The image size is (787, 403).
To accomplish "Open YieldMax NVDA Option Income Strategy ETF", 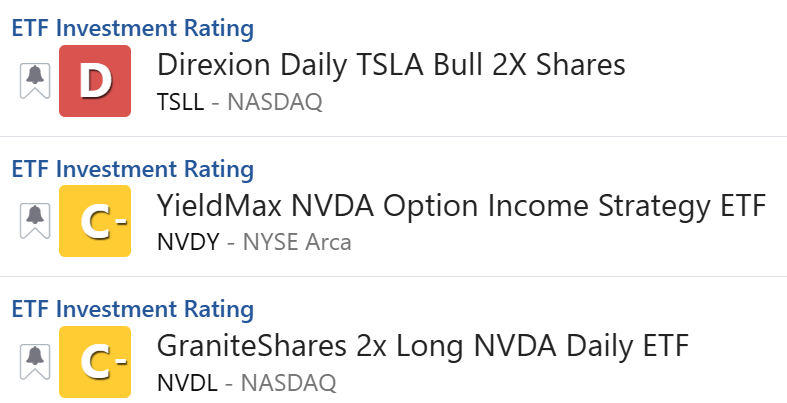I will click(x=461, y=206).
